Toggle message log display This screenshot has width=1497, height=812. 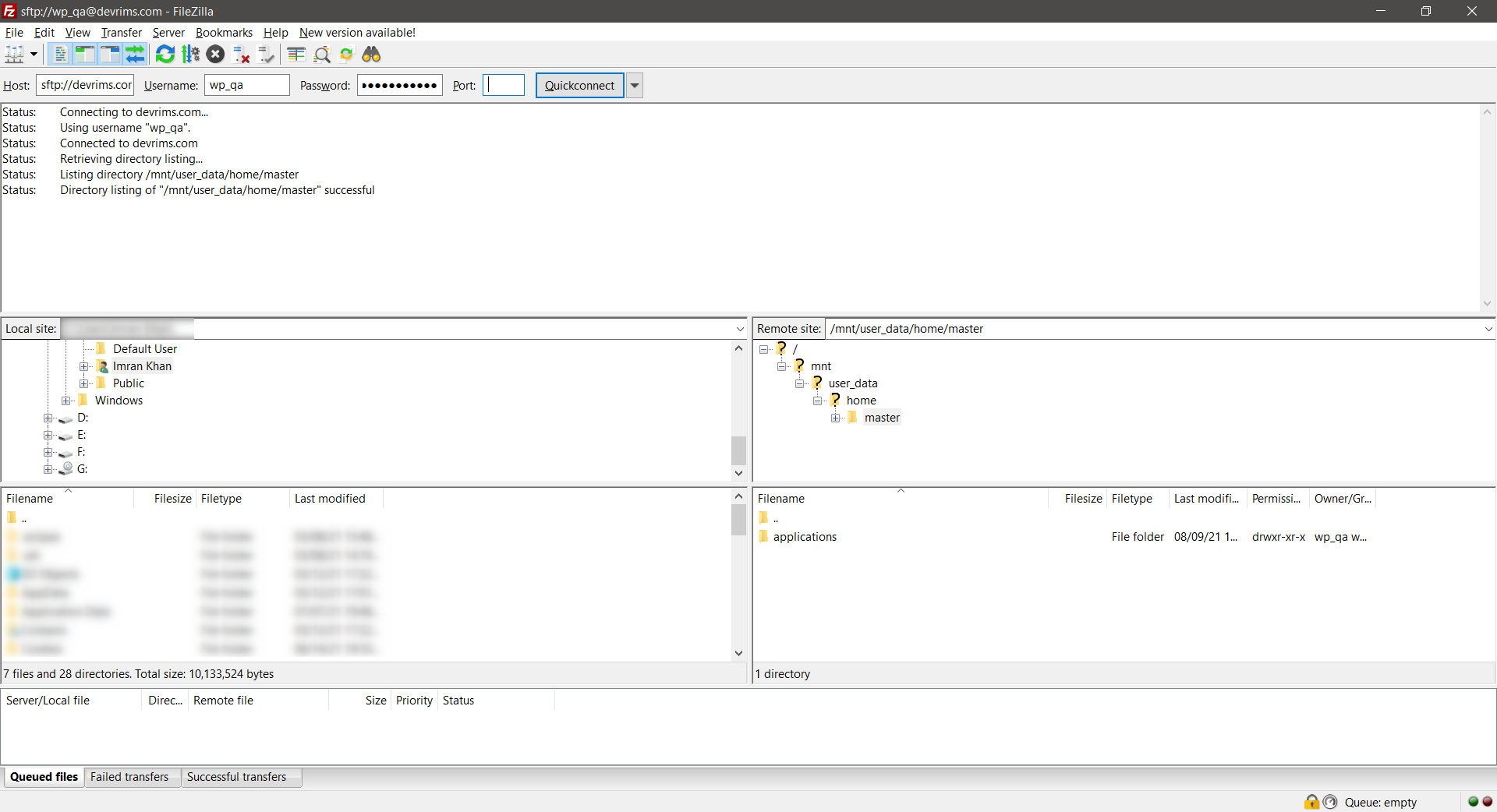tap(60, 55)
